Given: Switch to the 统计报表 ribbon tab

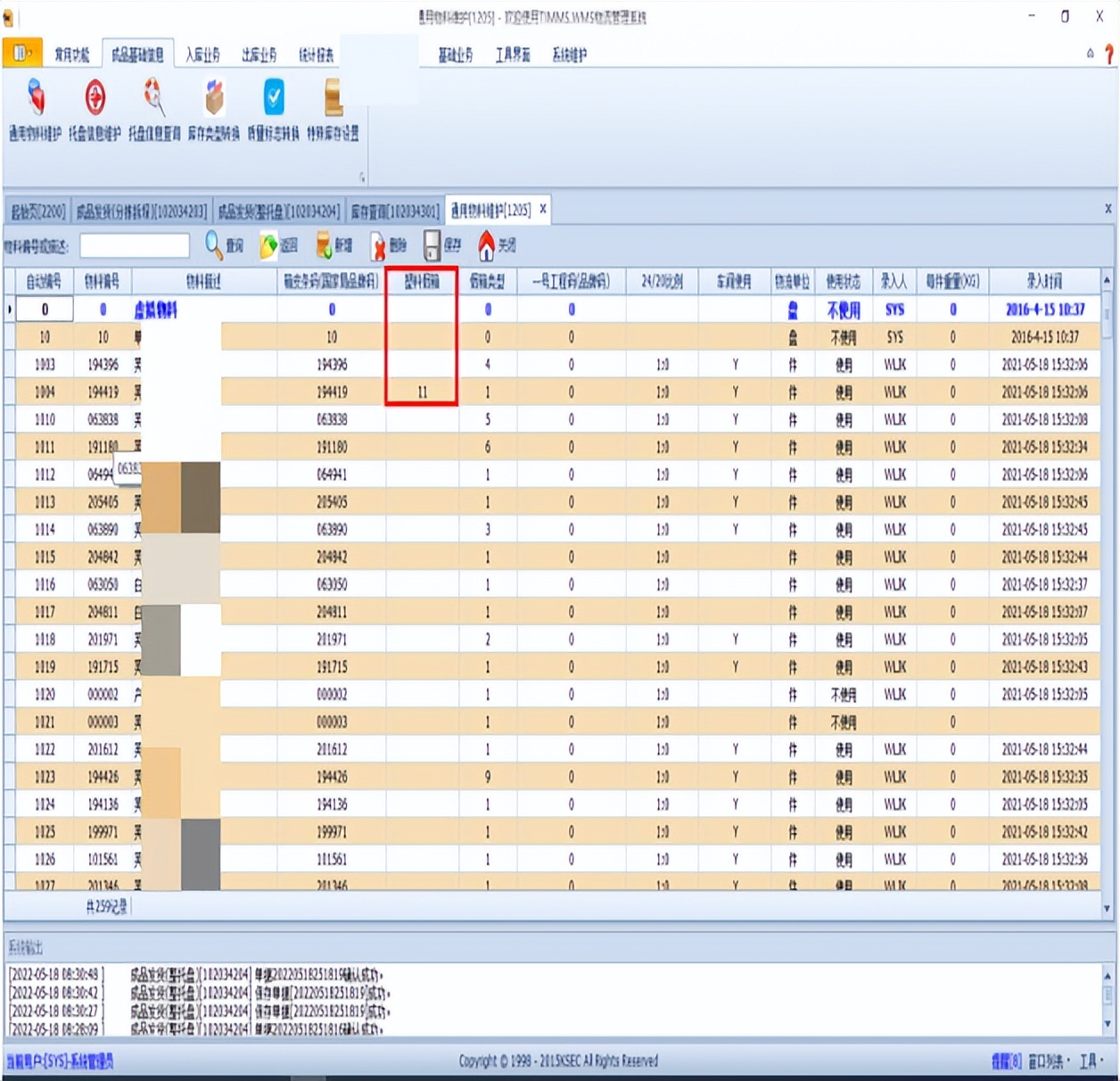Looking at the screenshot, I should click(x=316, y=55).
